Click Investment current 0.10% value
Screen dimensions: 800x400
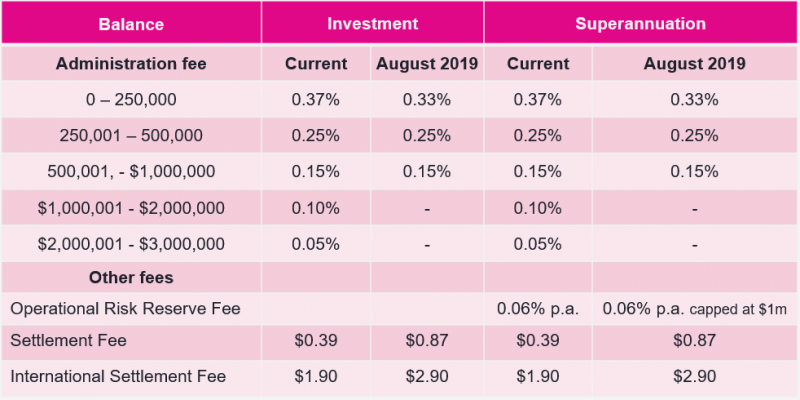pos(315,208)
